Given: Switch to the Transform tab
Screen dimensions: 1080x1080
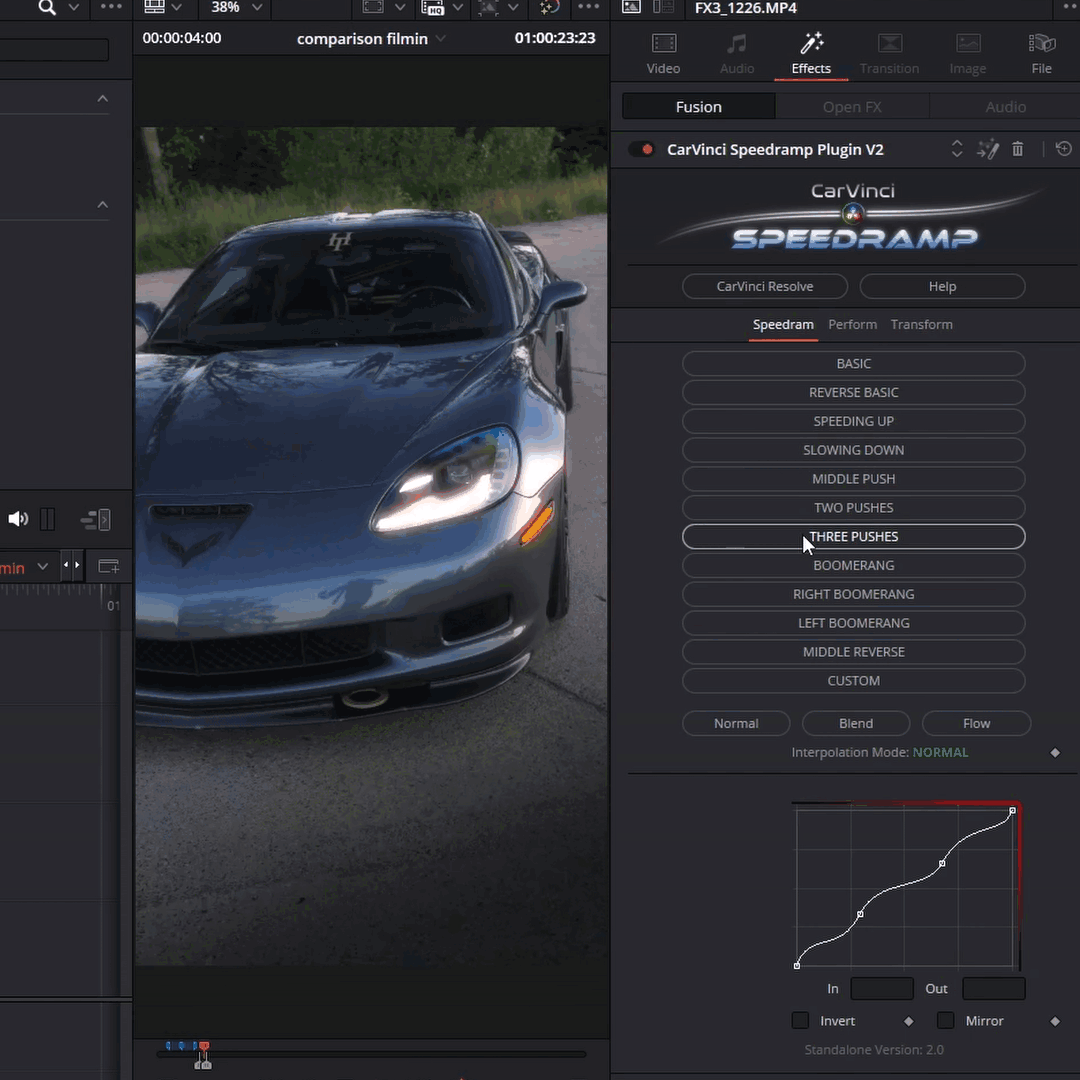Looking at the screenshot, I should (921, 324).
